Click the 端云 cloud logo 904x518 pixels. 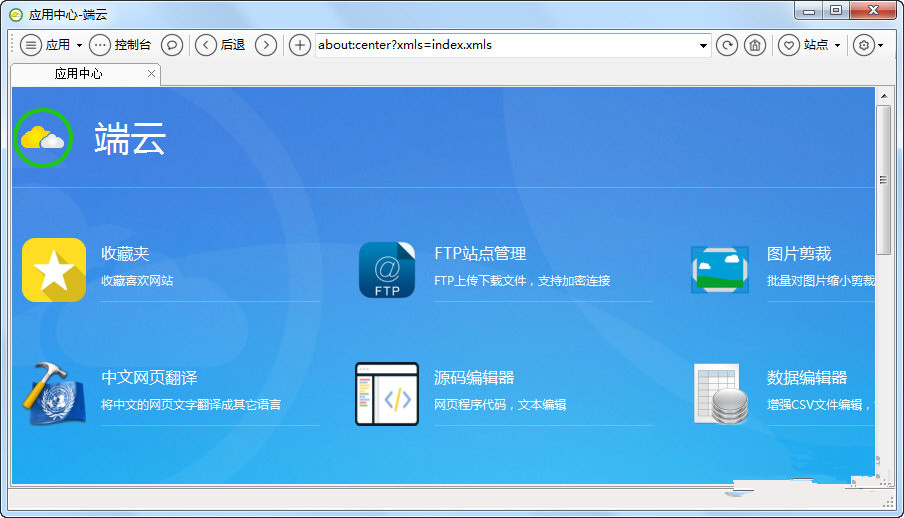(x=43, y=138)
